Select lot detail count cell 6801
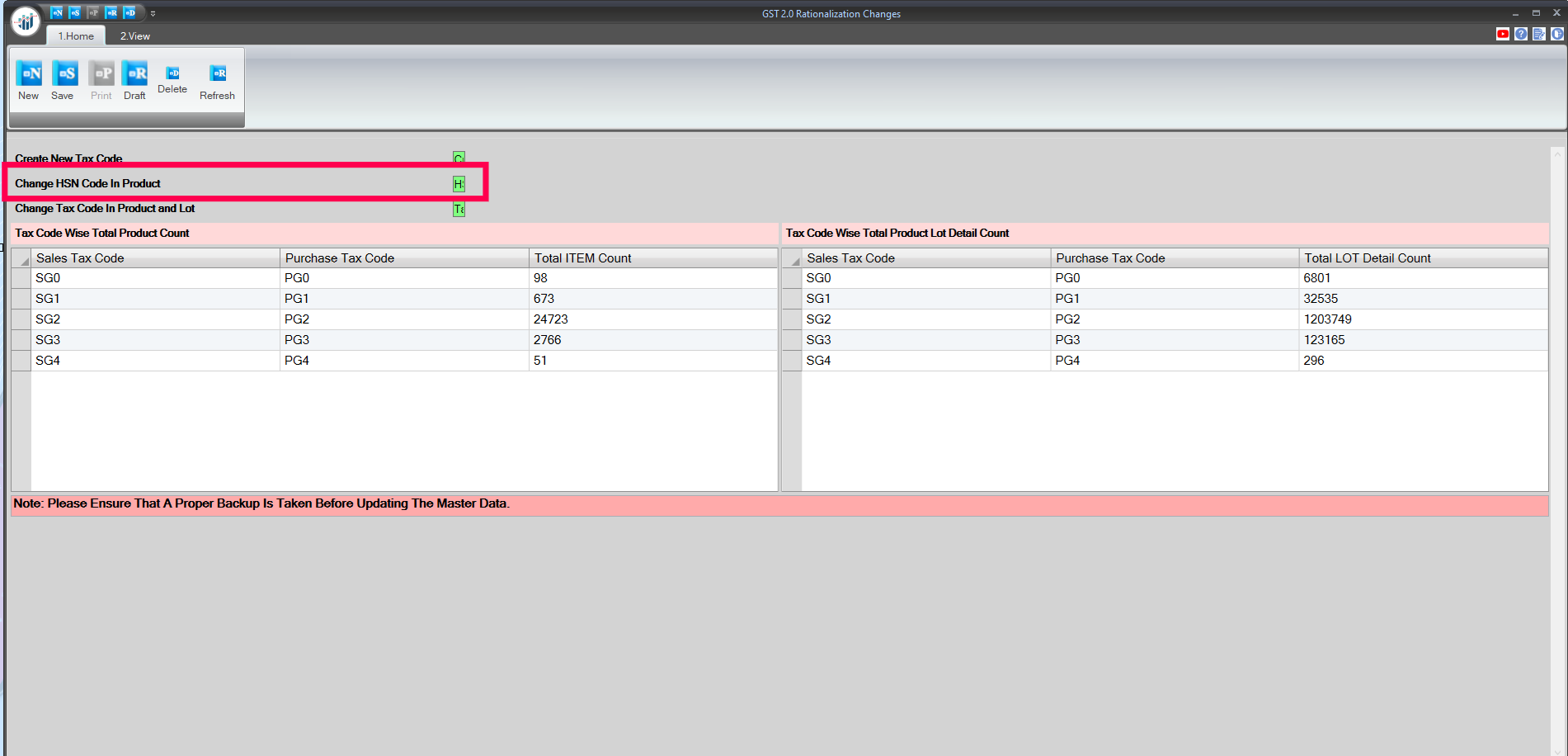1568x756 pixels. [x=1424, y=278]
